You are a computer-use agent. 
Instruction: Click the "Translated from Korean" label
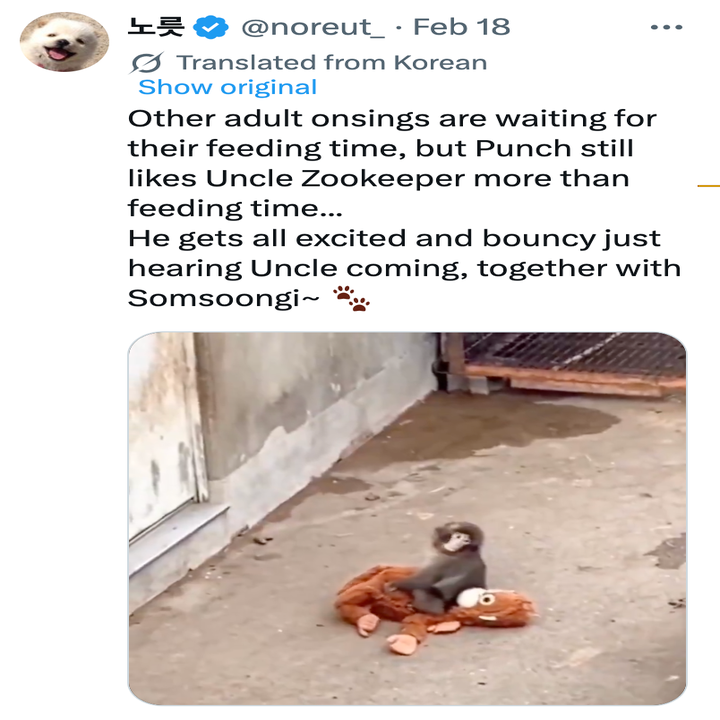(331, 62)
